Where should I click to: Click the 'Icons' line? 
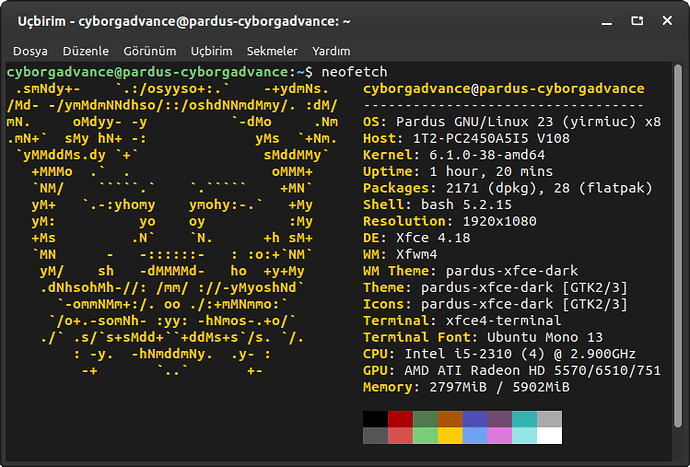coord(495,304)
